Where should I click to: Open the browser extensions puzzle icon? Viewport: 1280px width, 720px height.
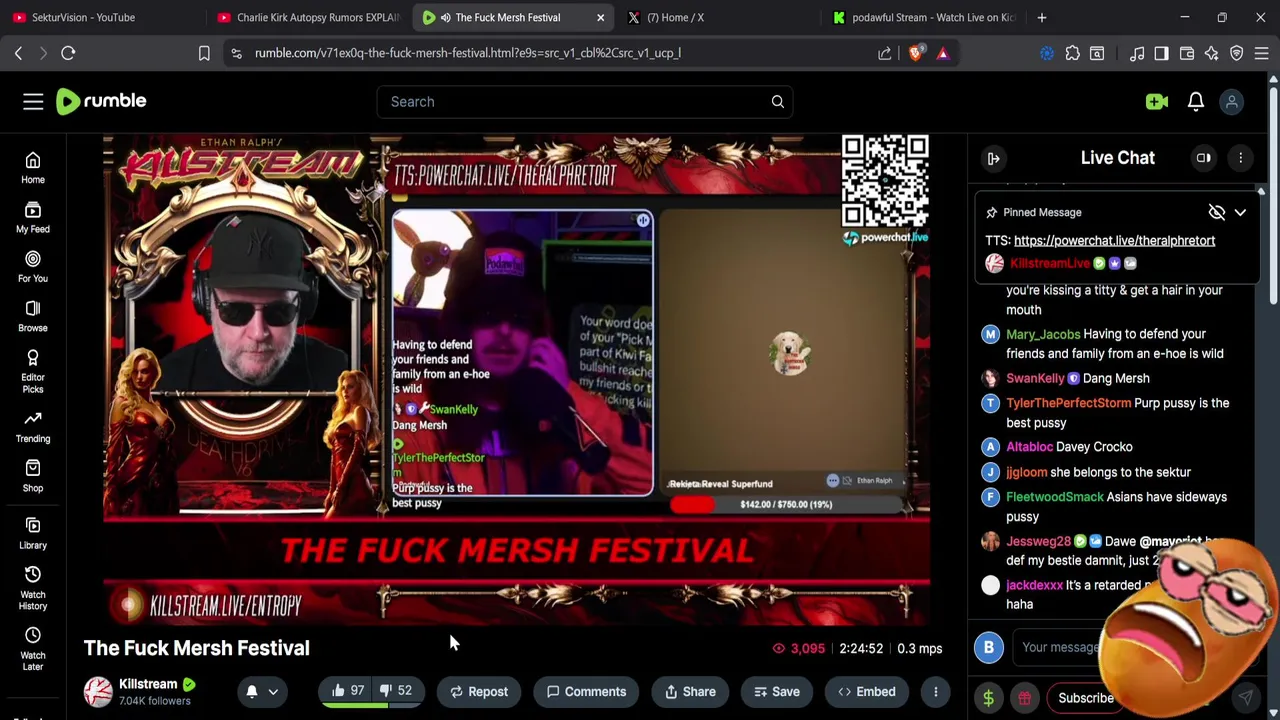[x=1072, y=53]
